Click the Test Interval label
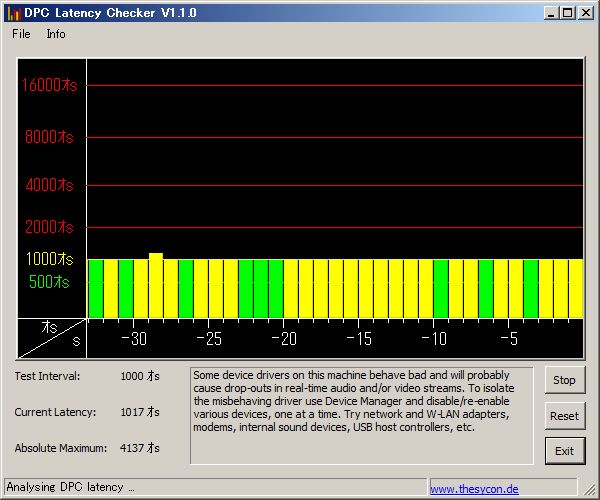The image size is (600, 500). click(47, 376)
